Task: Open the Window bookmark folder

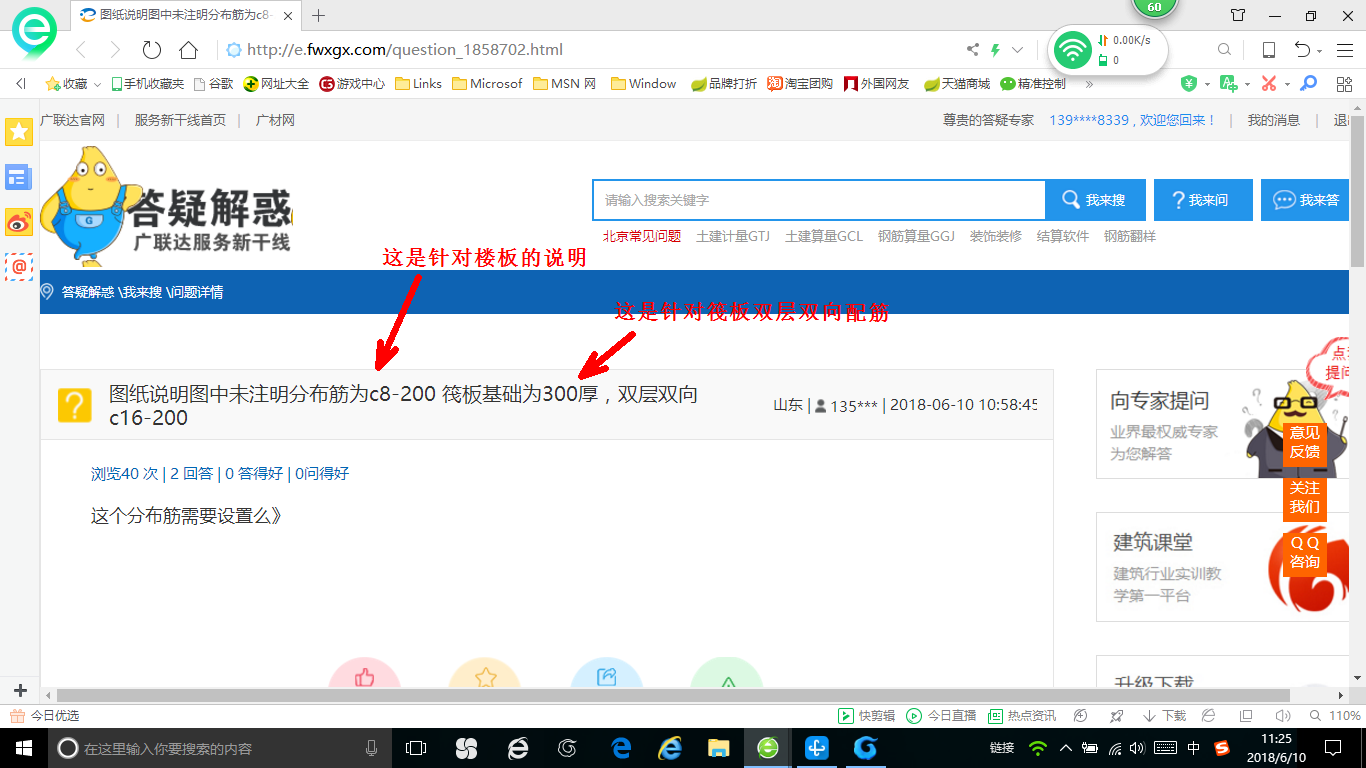Action: (643, 84)
